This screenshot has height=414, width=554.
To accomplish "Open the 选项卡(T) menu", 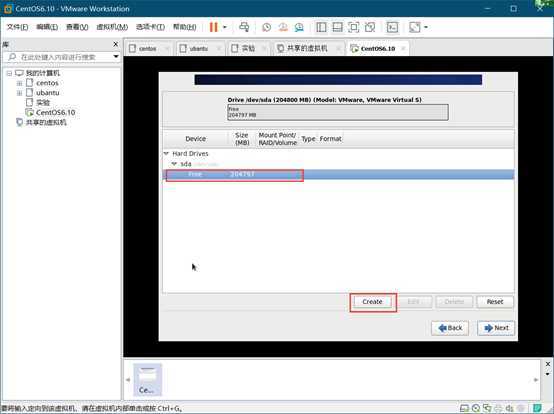I will pos(150,27).
